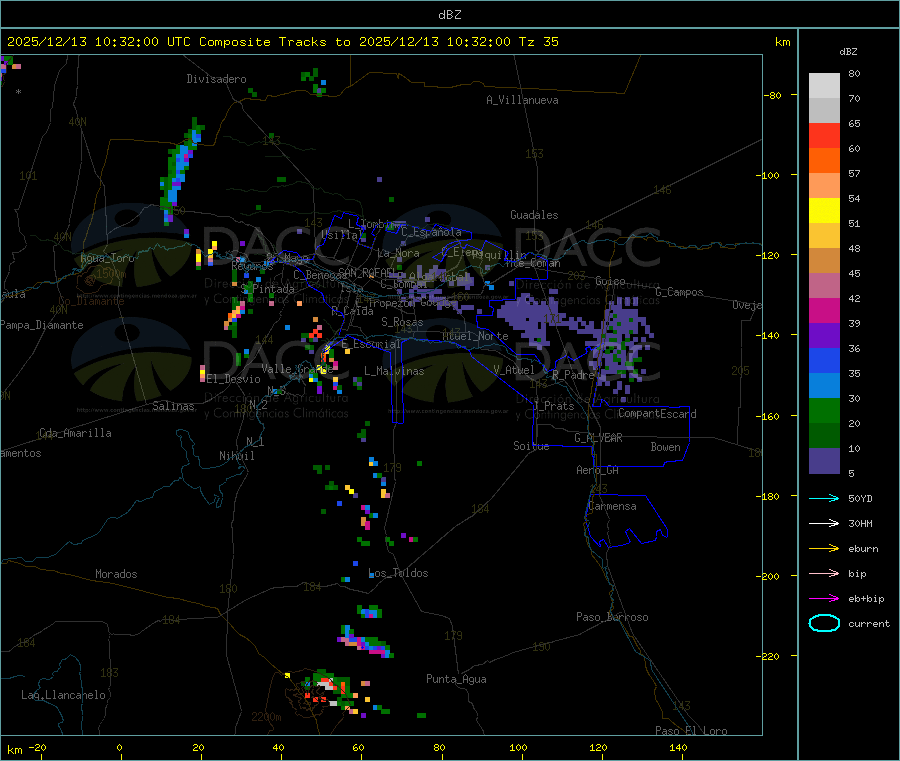Image resolution: width=900 pixels, height=761 pixels.
Task: Click the Bowen map label
Action: coord(666,446)
